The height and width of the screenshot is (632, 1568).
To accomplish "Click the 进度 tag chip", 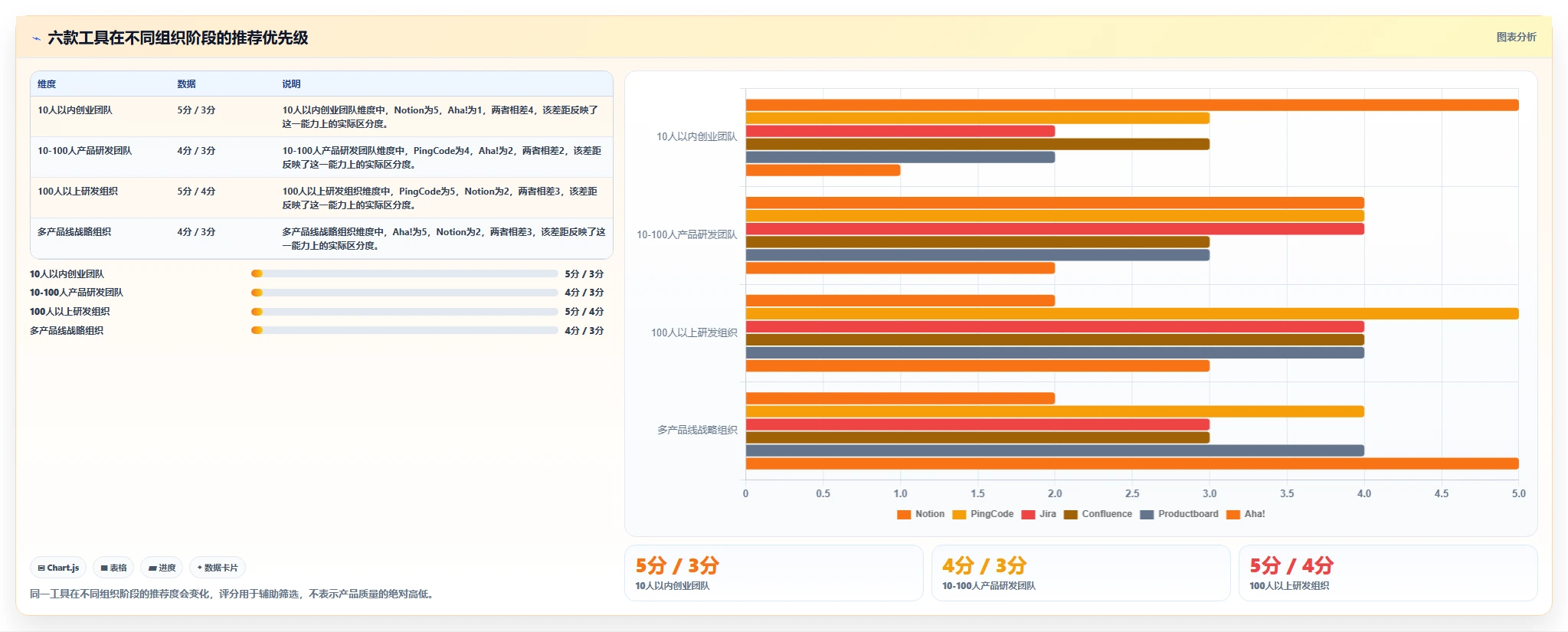I will tap(162, 568).
